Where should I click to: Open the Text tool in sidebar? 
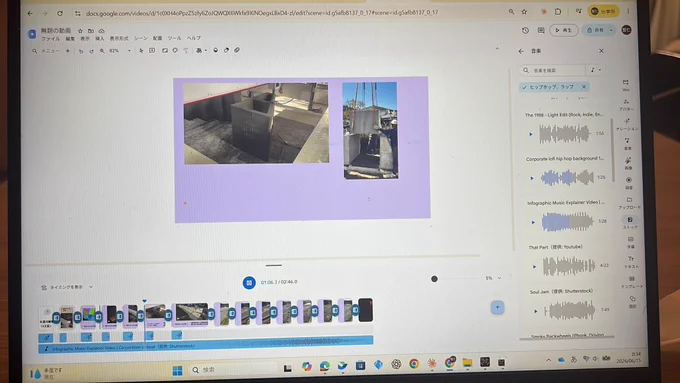click(x=631, y=262)
